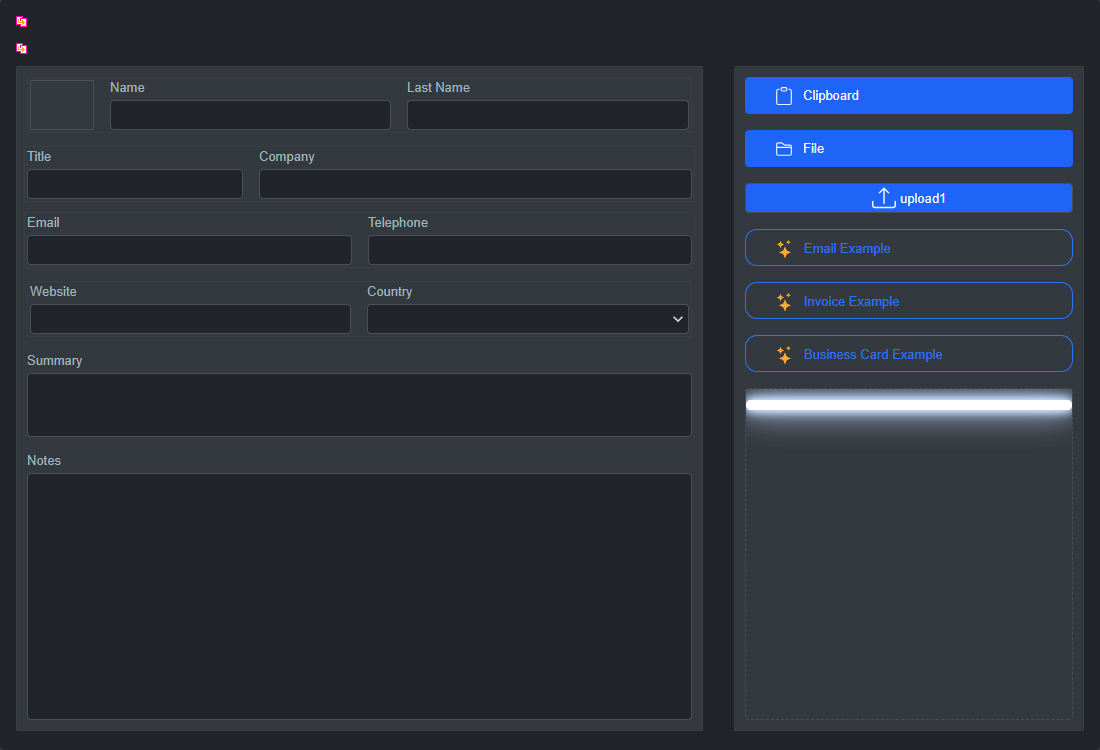Click the Summary text area

click(359, 405)
